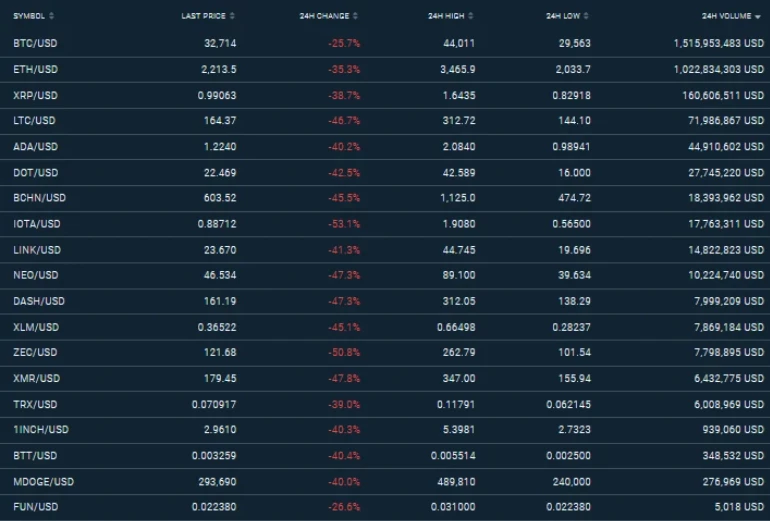Screen dimensions: 770x521
Task: Select the XRP/USD symbol row
Action: pyautogui.click(x=36, y=95)
